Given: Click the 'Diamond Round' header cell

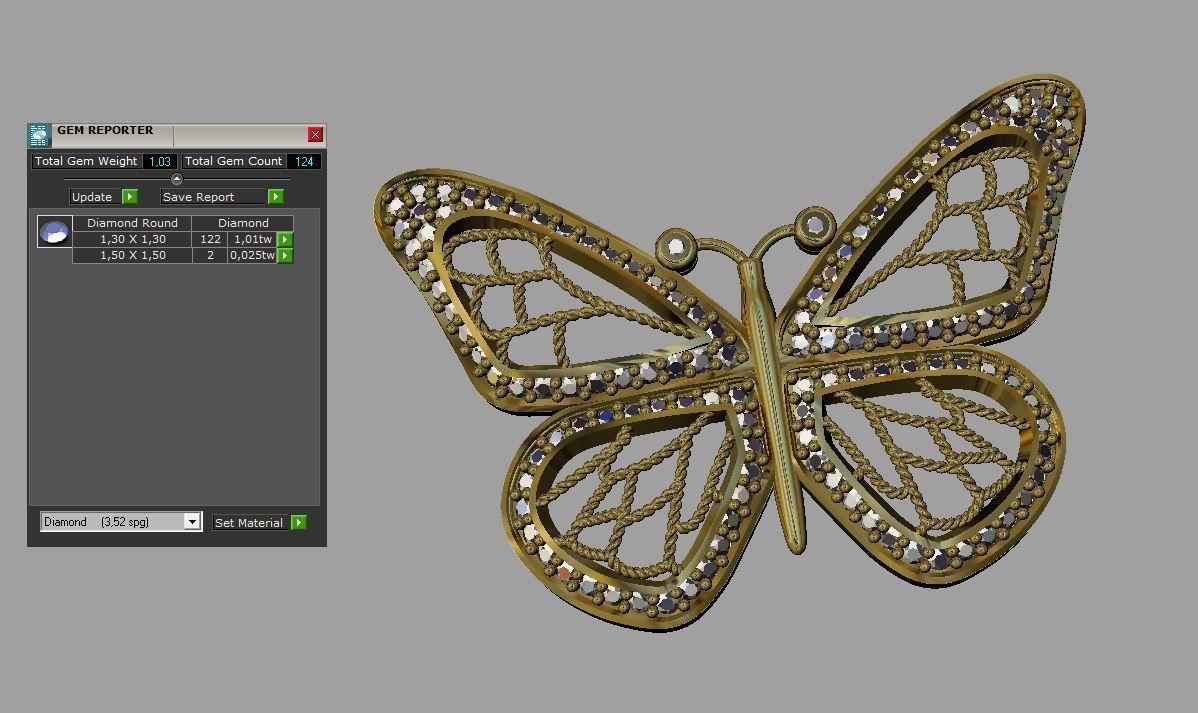Looking at the screenshot, I should (x=132, y=223).
